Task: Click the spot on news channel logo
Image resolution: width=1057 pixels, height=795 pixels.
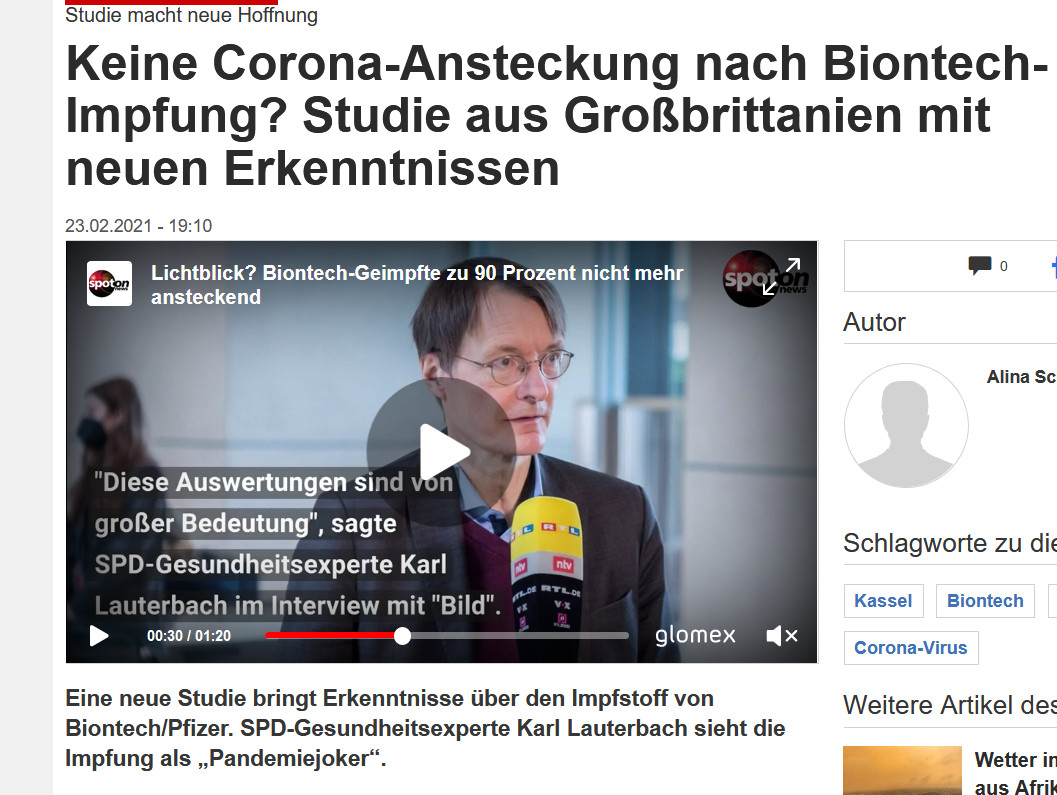Action: (109, 284)
